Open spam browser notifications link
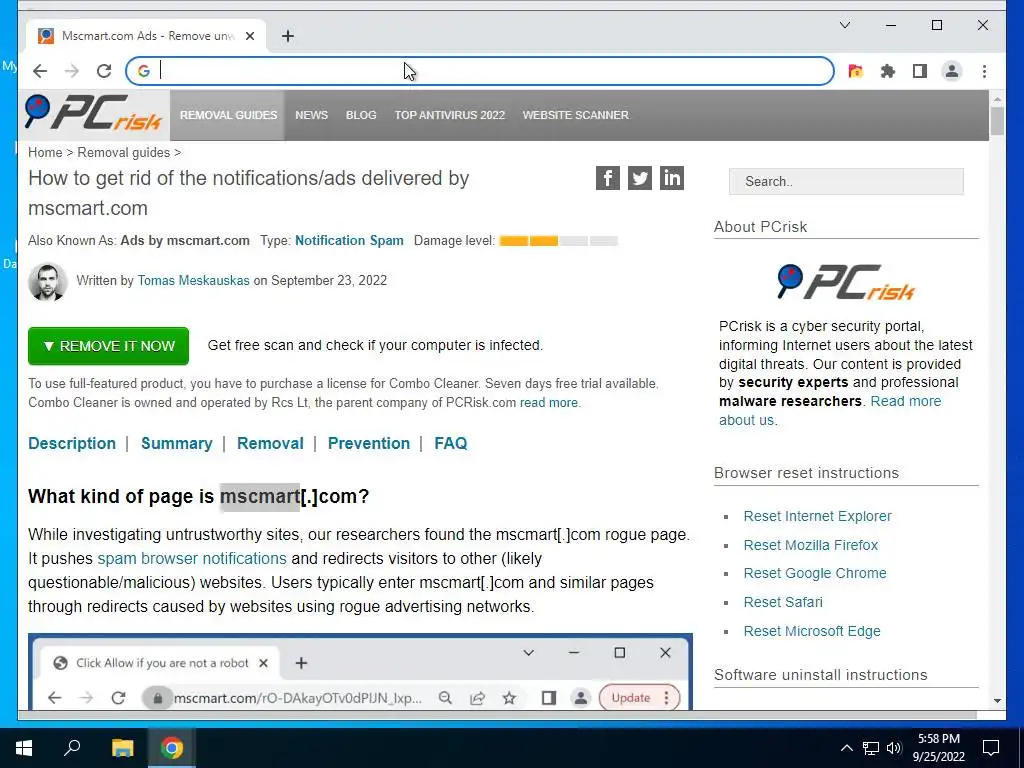 [x=192, y=559]
